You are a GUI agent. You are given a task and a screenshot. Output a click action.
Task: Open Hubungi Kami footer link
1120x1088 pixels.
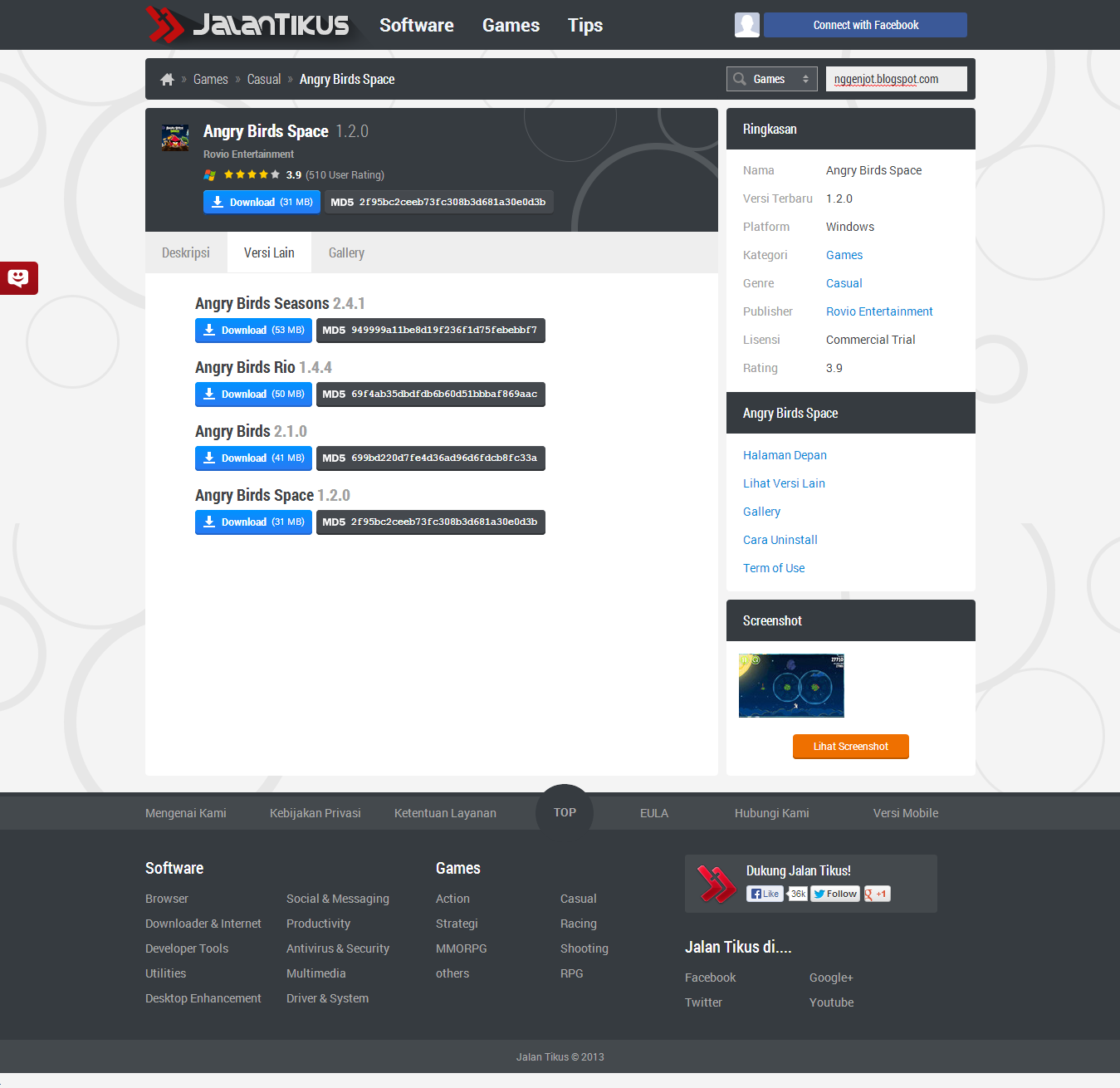(772, 813)
